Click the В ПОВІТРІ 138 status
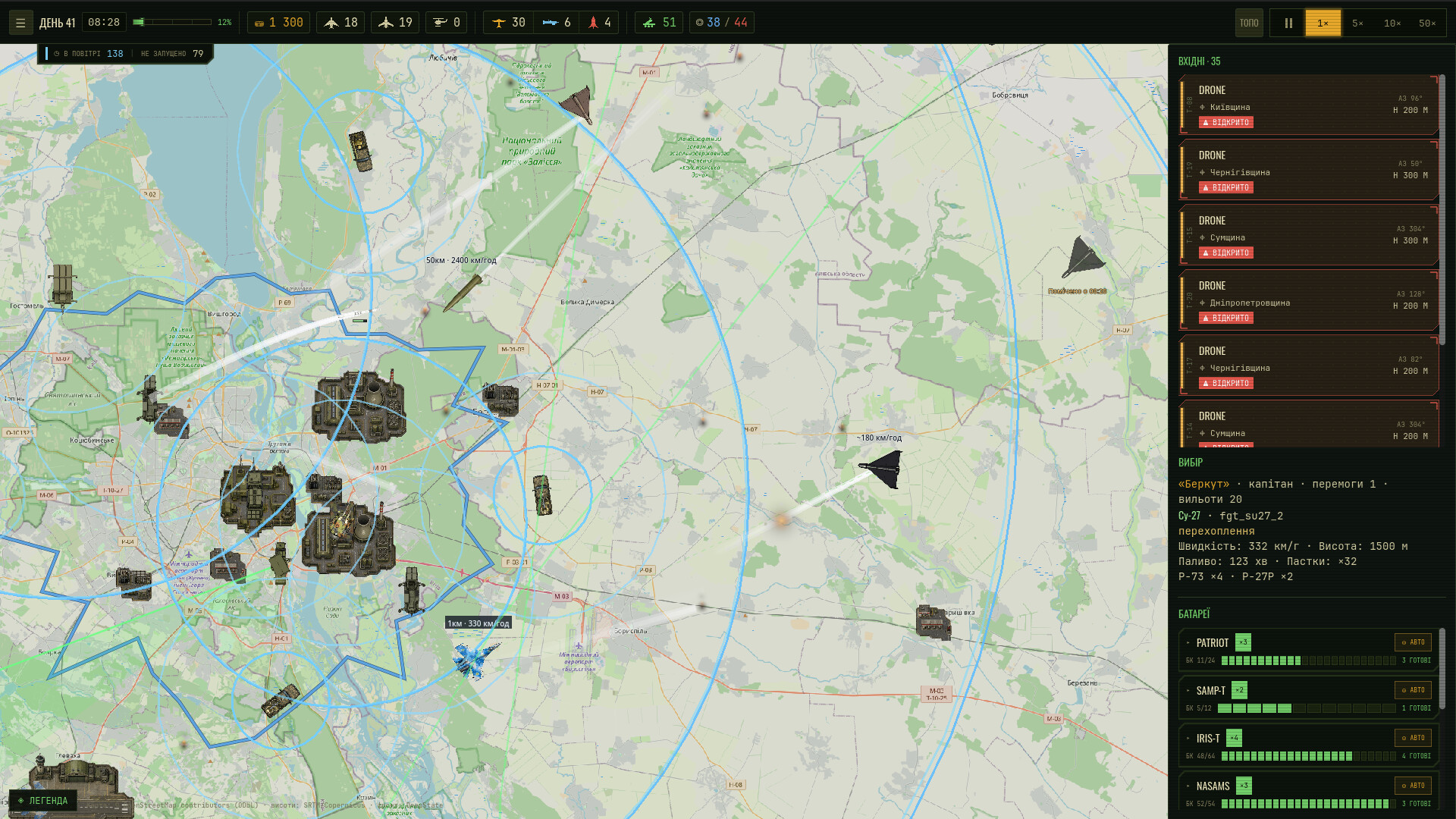The height and width of the screenshot is (819, 1456). click(x=88, y=54)
